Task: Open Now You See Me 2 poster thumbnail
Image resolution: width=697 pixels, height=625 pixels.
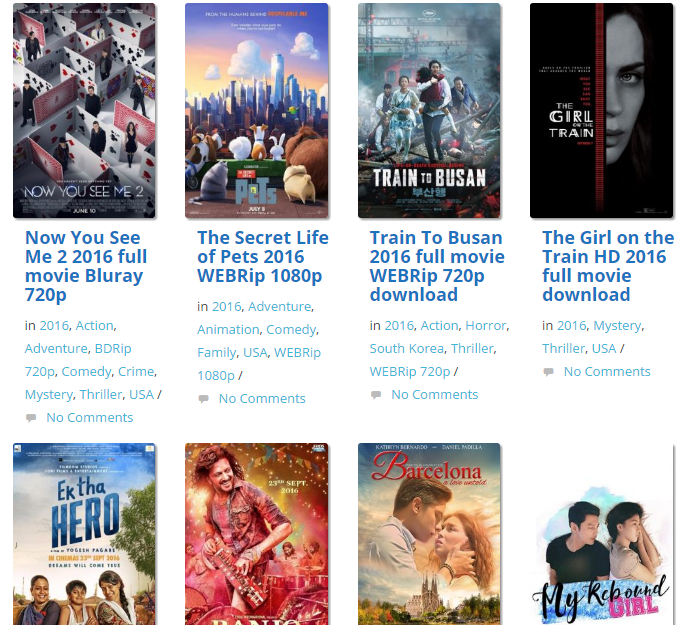Action: [84, 110]
